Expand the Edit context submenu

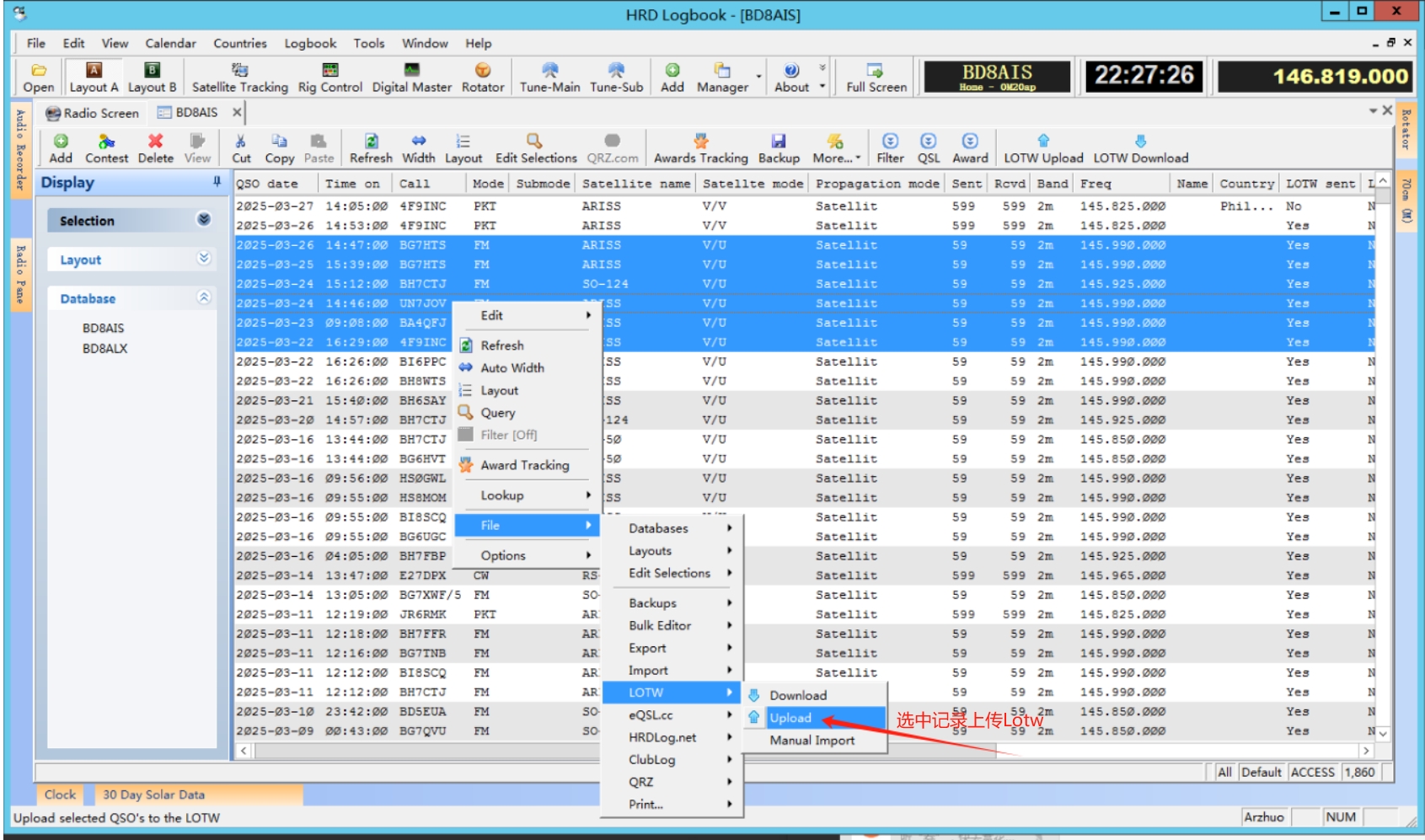point(527,315)
